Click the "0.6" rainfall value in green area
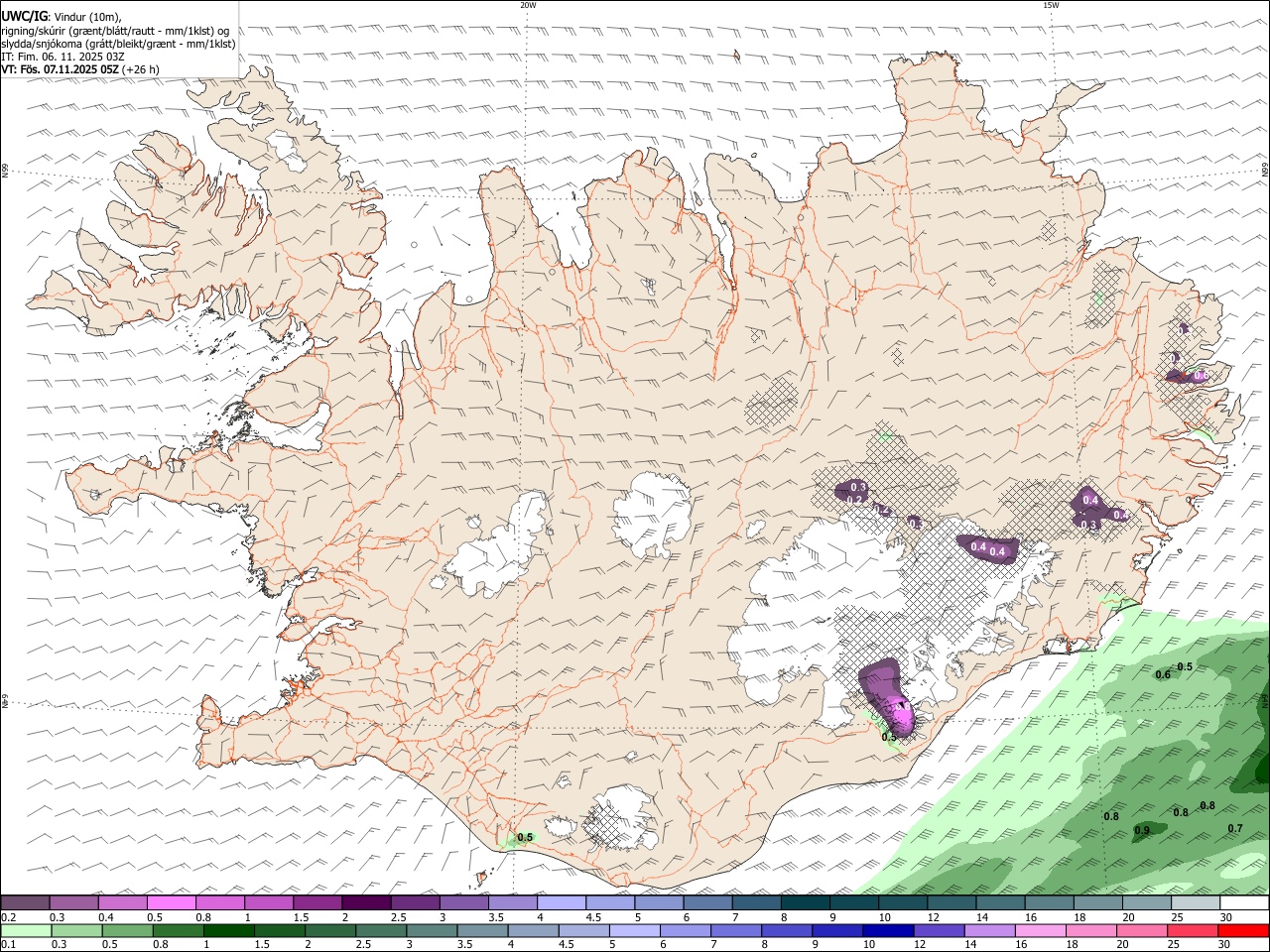1270x952 pixels. (1164, 675)
